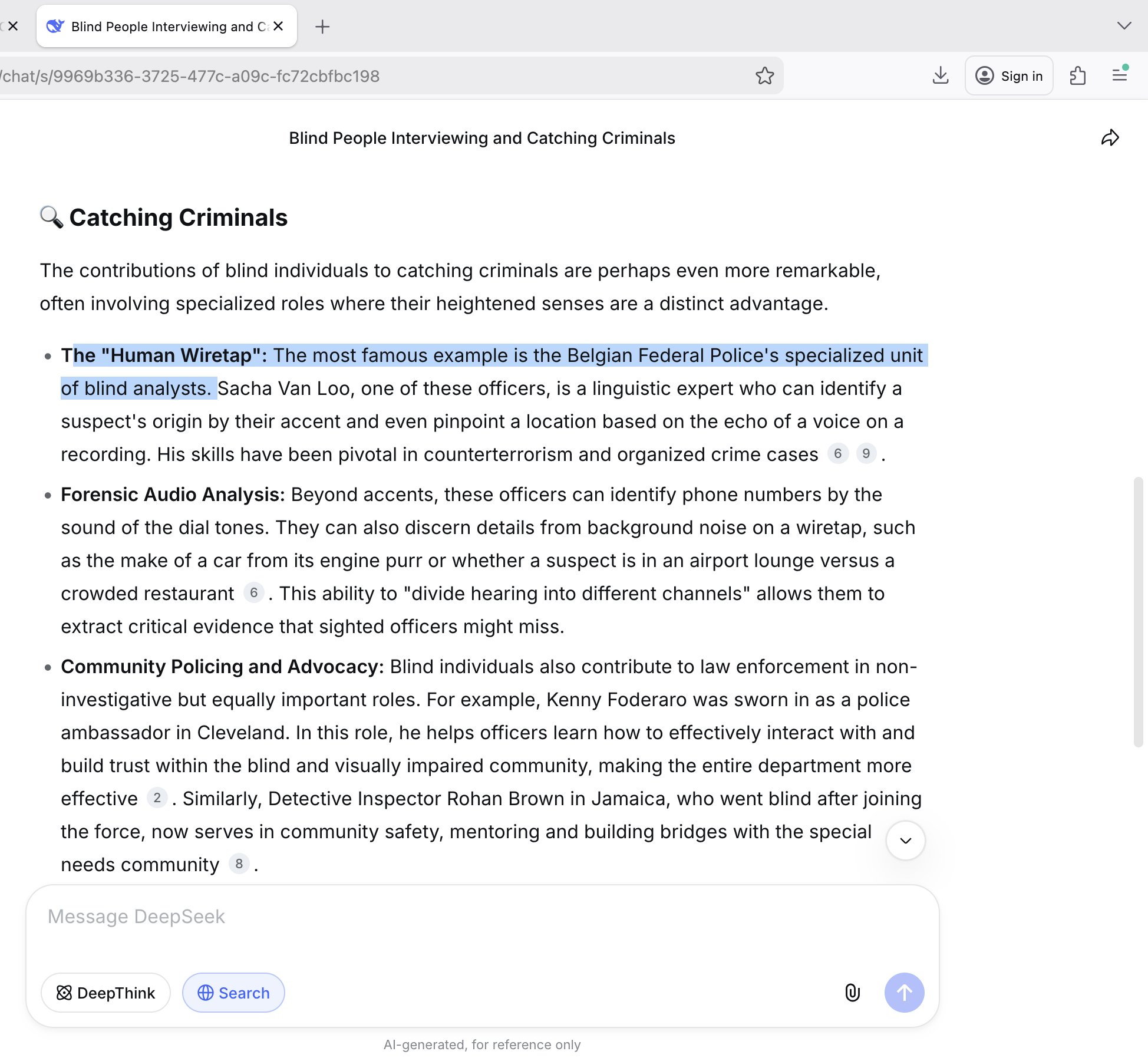Open a new tab with plus icon

[322, 27]
